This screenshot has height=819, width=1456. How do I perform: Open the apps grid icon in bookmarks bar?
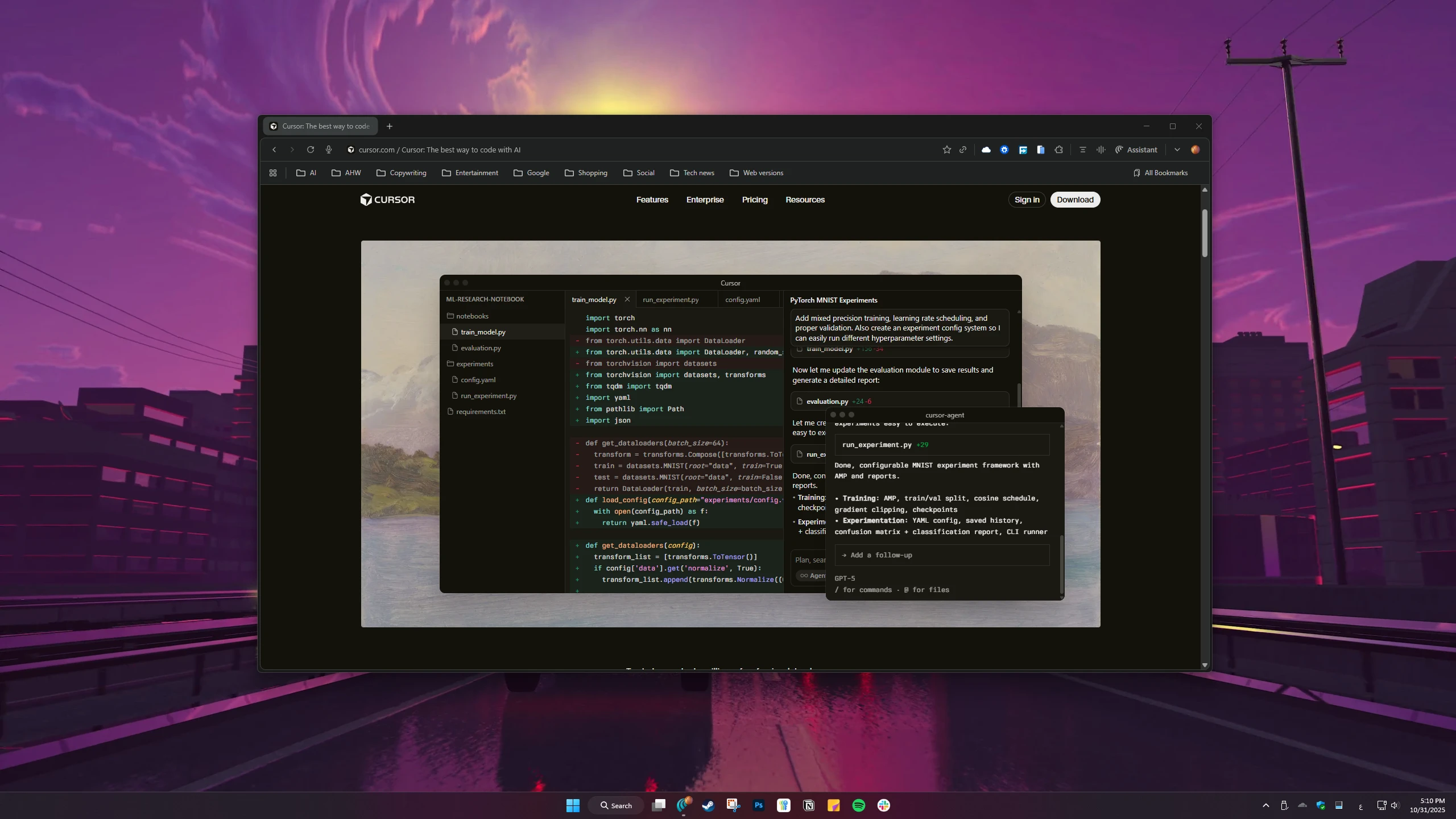273,173
